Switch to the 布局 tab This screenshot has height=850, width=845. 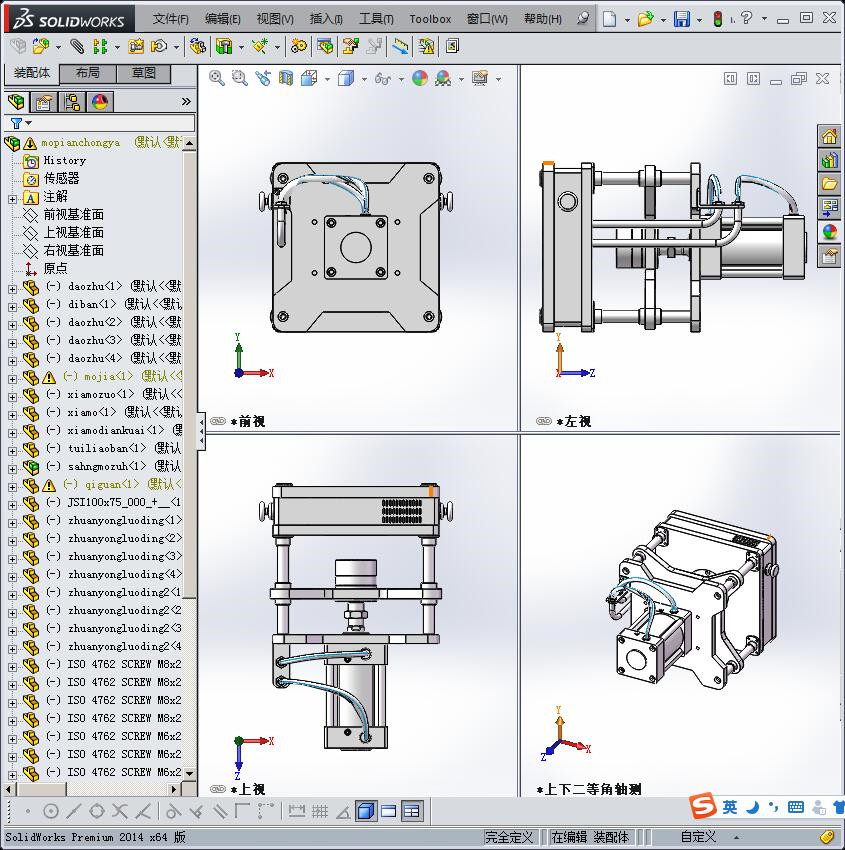point(88,73)
